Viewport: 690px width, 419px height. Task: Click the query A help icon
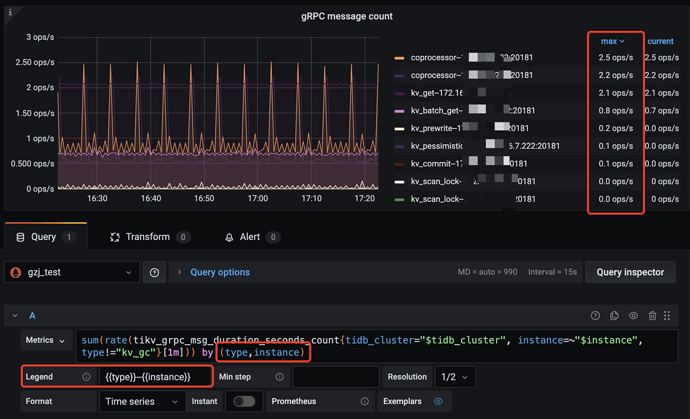[595, 316]
